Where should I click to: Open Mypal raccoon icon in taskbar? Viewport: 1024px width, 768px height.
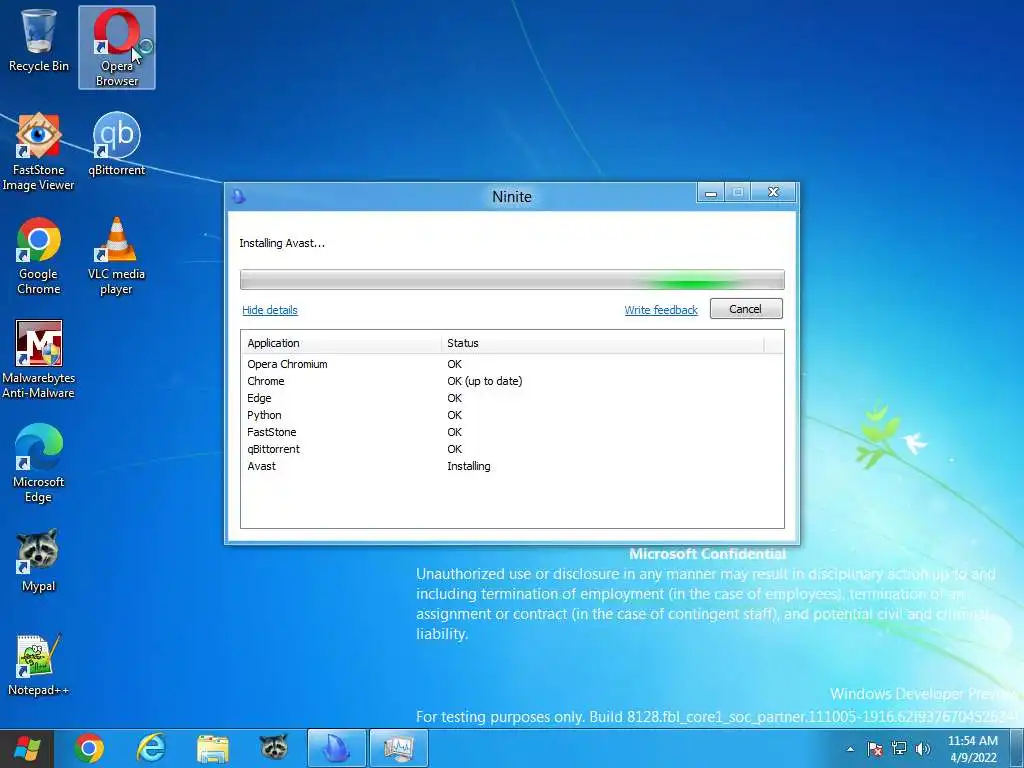(274, 748)
